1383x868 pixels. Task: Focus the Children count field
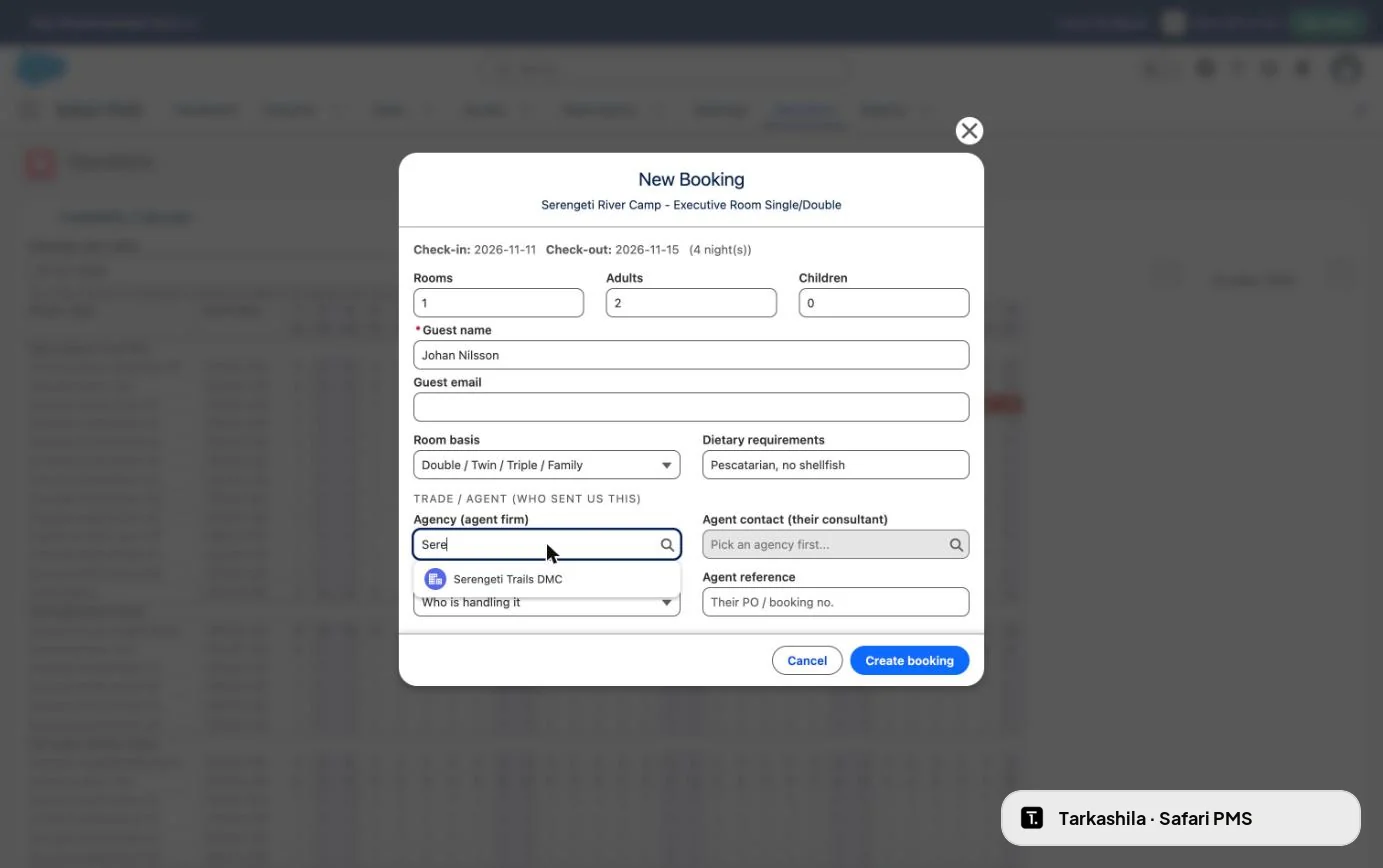(884, 303)
